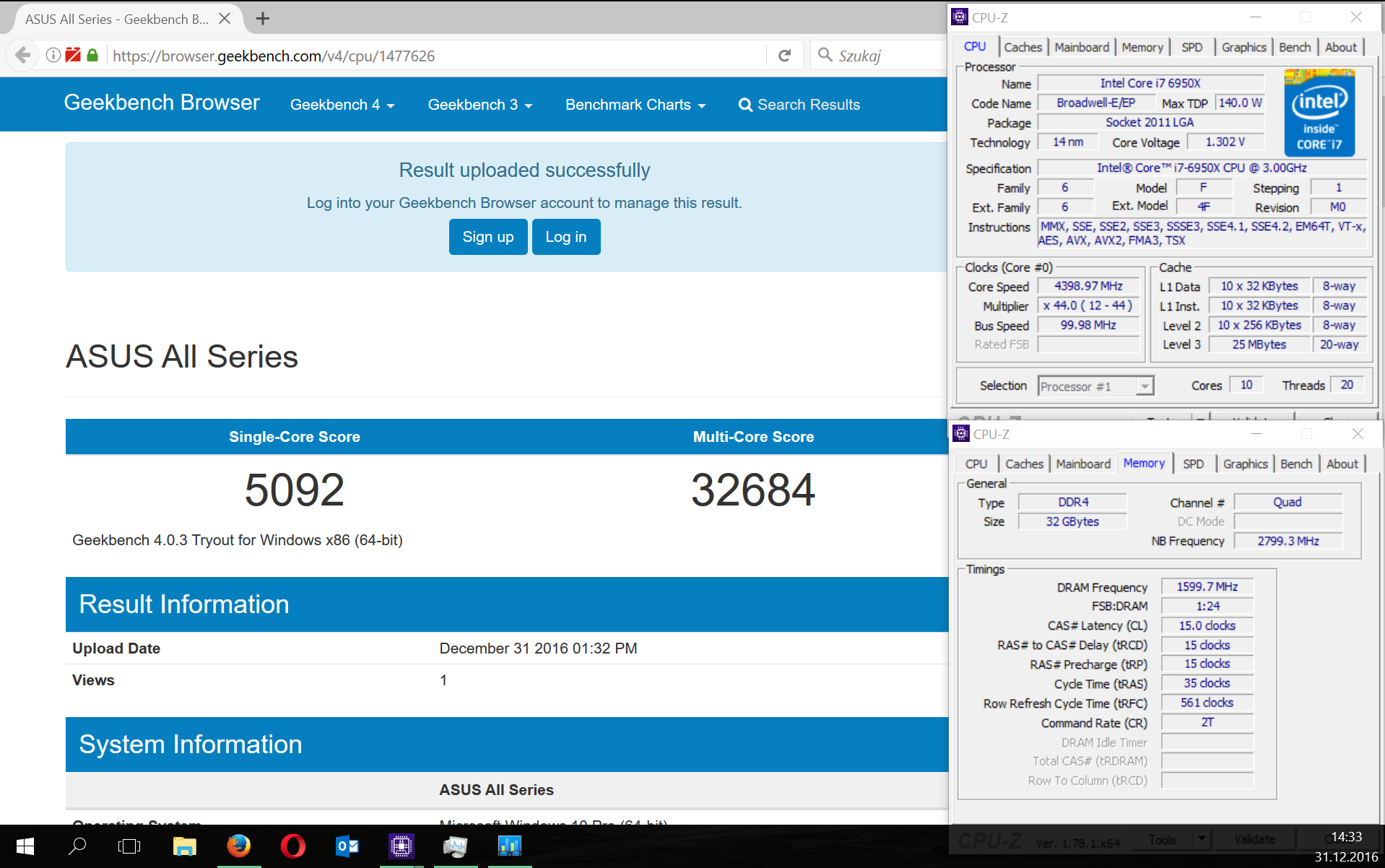Click the magnifier icon in the Szukaj search box
Screen dimensions: 1385x868
[x=825, y=55]
